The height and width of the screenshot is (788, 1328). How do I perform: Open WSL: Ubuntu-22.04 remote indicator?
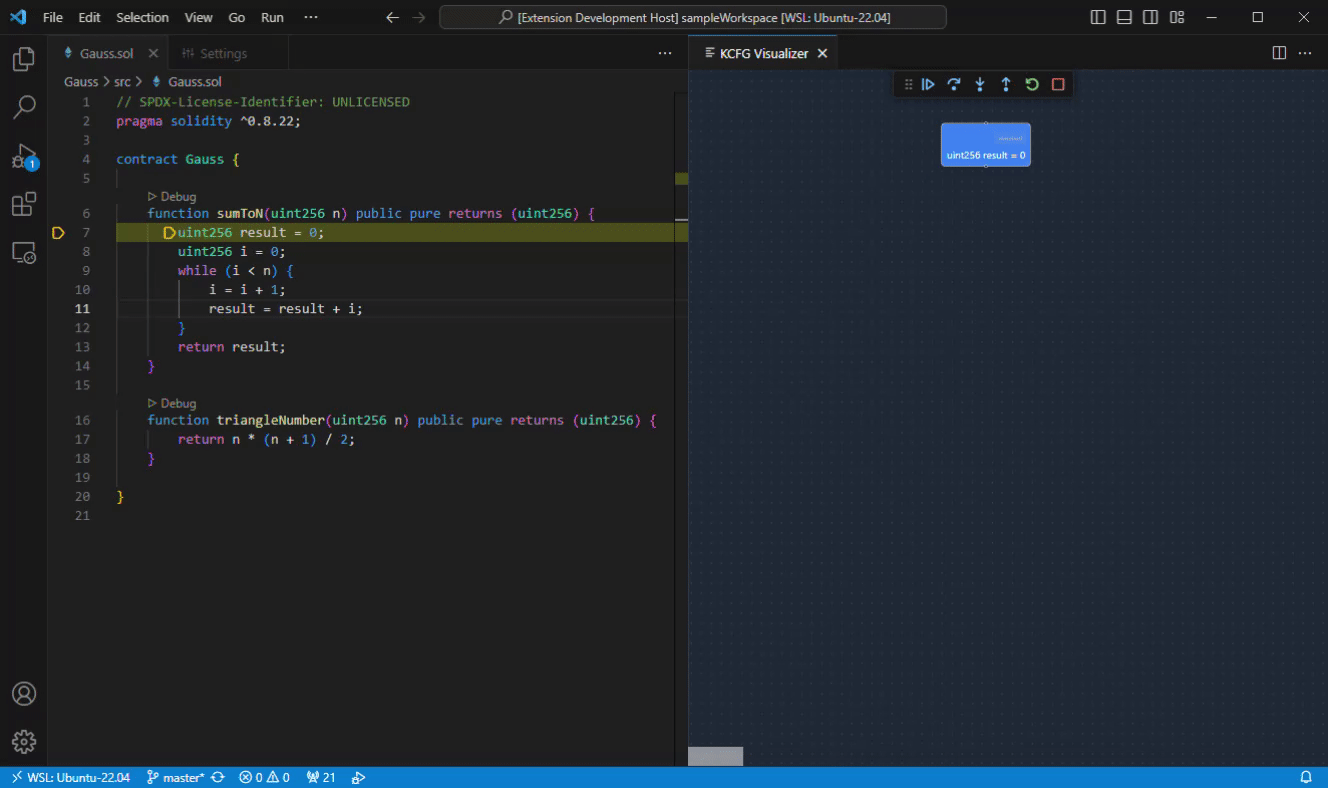point(69,777)
